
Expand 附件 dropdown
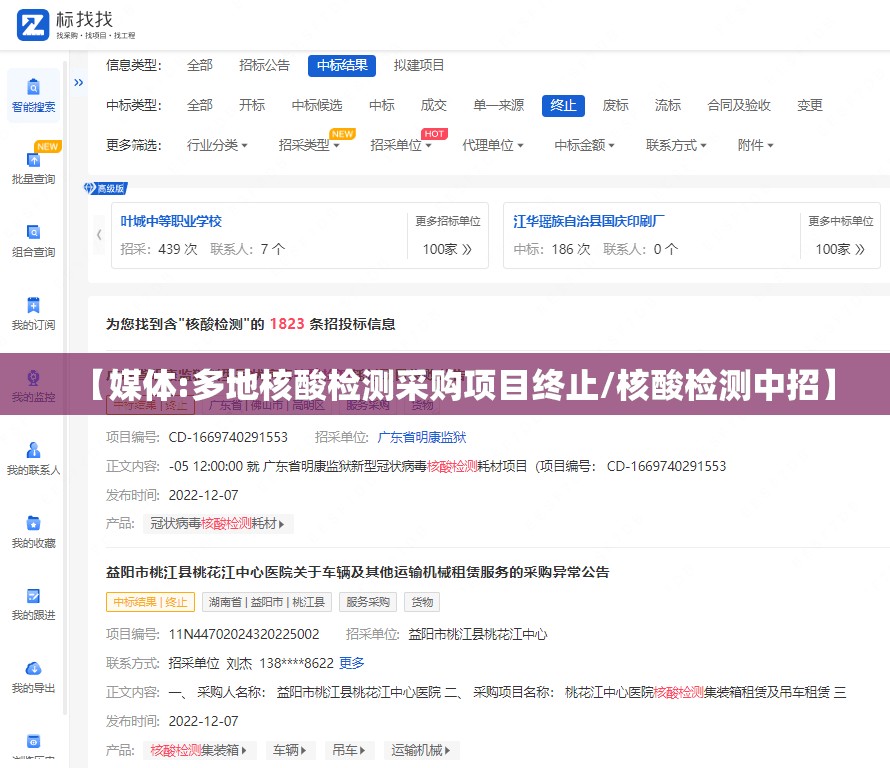click(x=755, y=145)
